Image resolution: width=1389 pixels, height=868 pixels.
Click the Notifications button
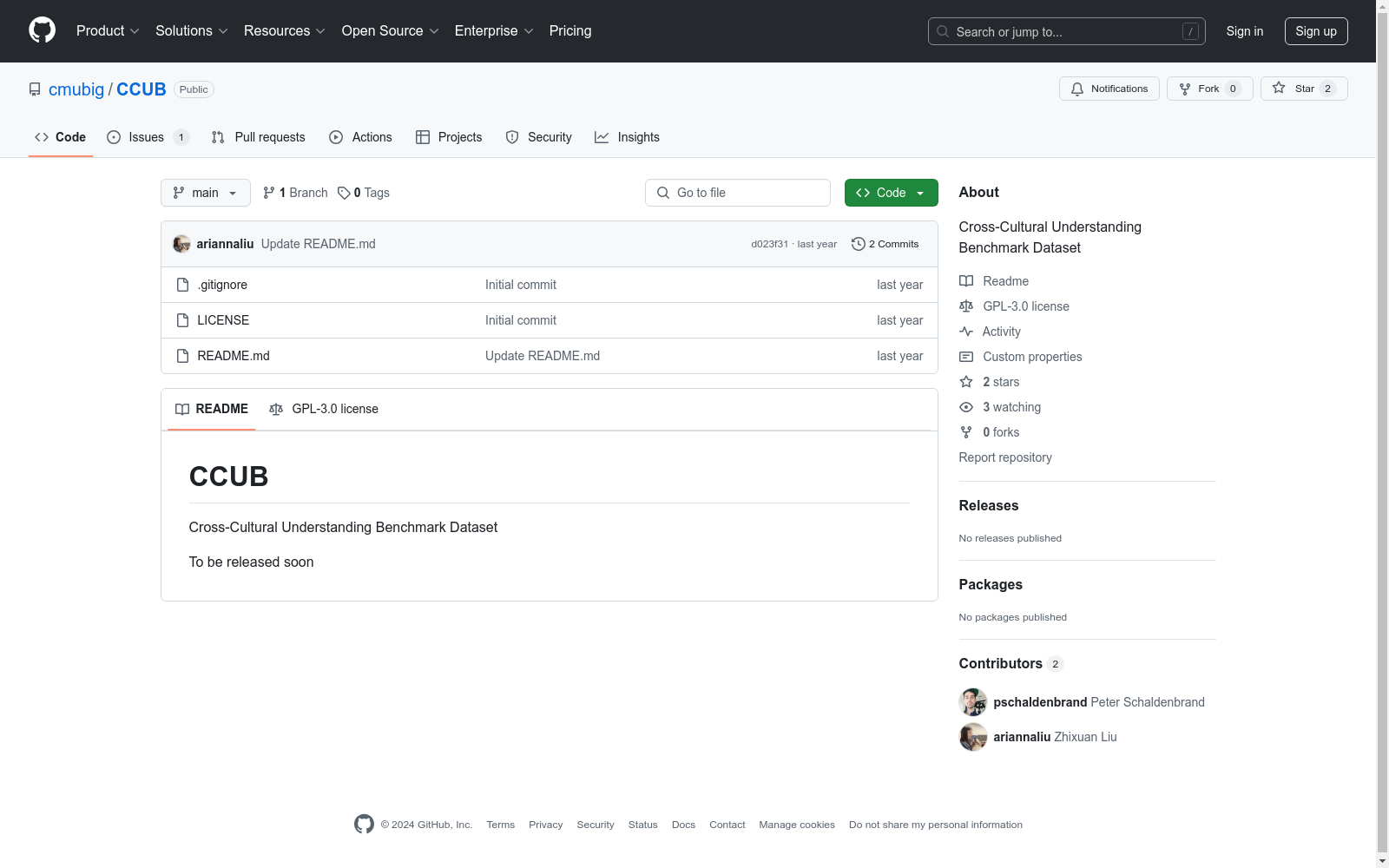[x=1109, y=89]
